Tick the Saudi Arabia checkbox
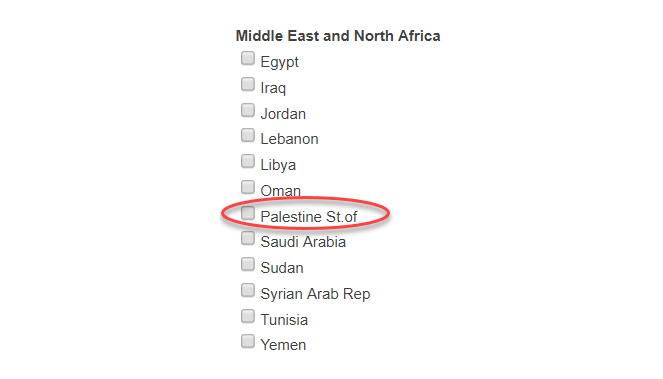 click(x=248, y=238)
